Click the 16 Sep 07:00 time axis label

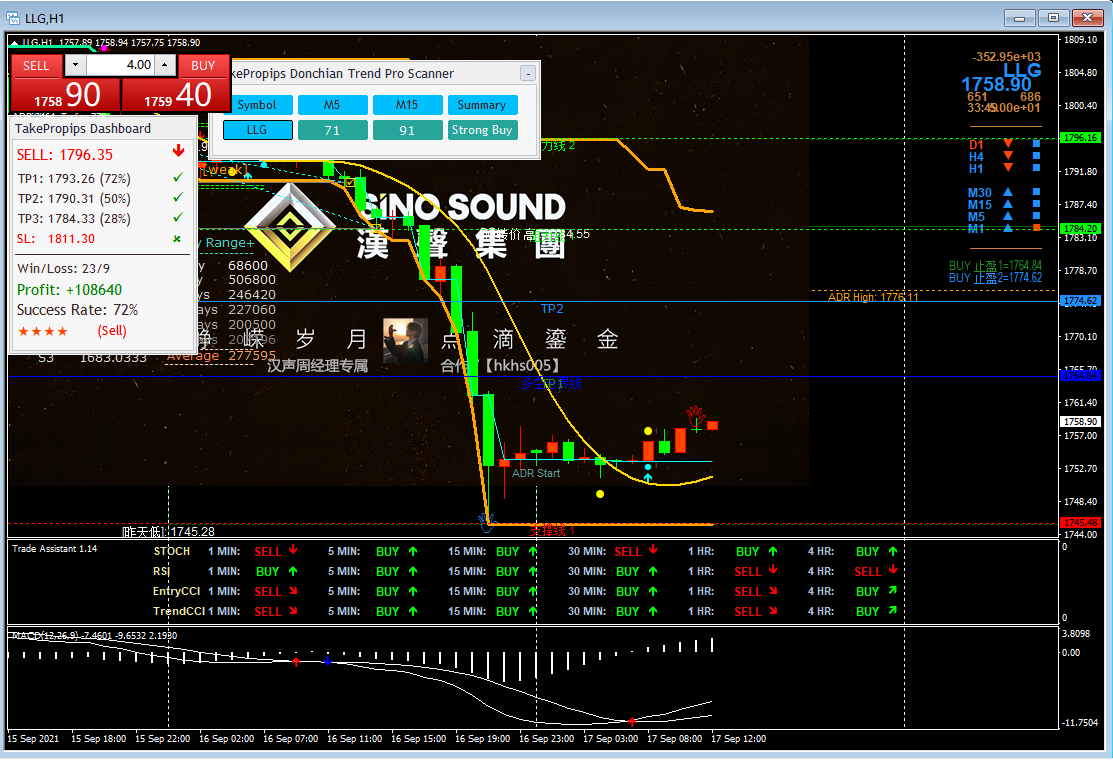point(290,739)
